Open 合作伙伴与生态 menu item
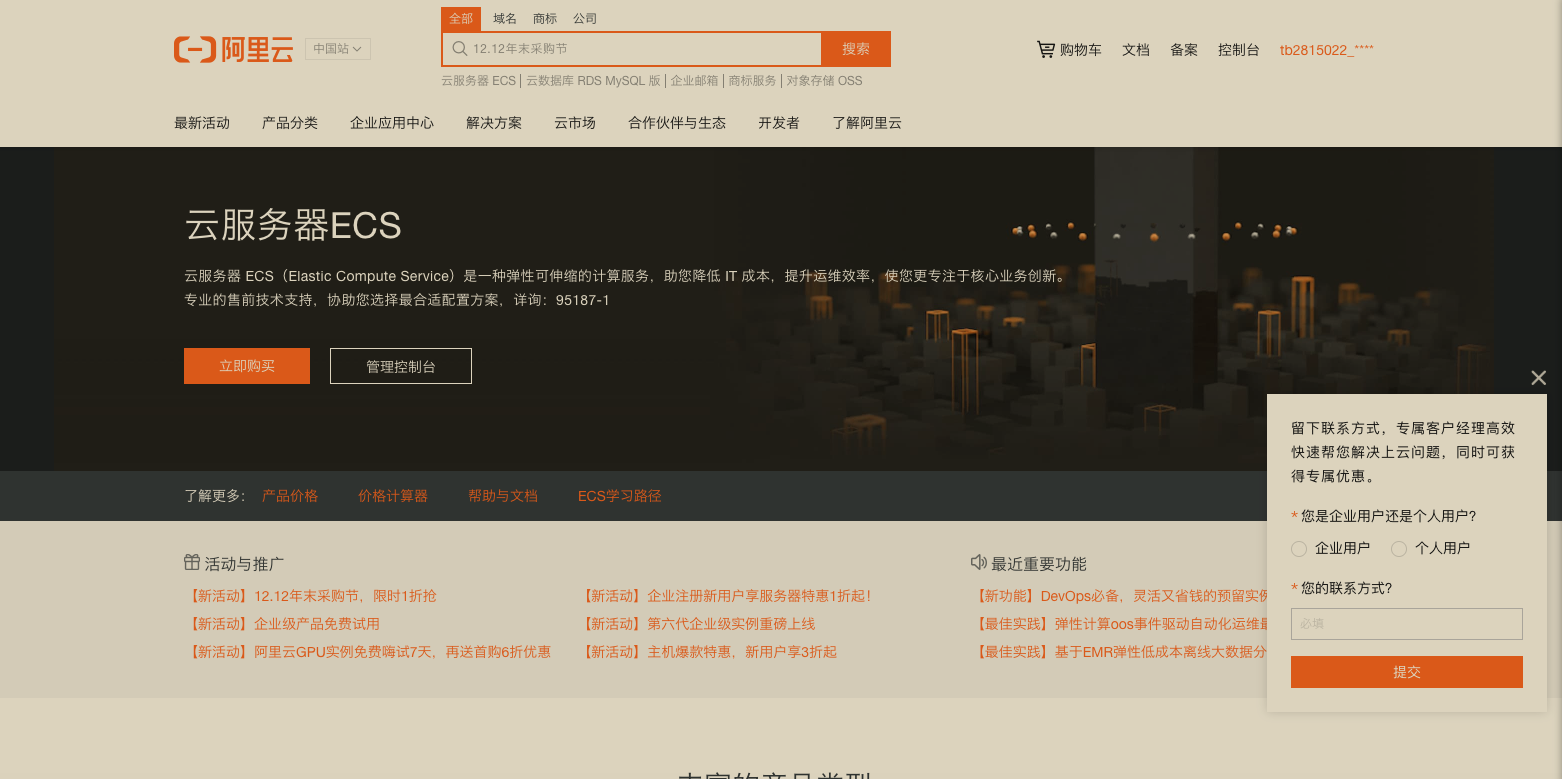 677,123
